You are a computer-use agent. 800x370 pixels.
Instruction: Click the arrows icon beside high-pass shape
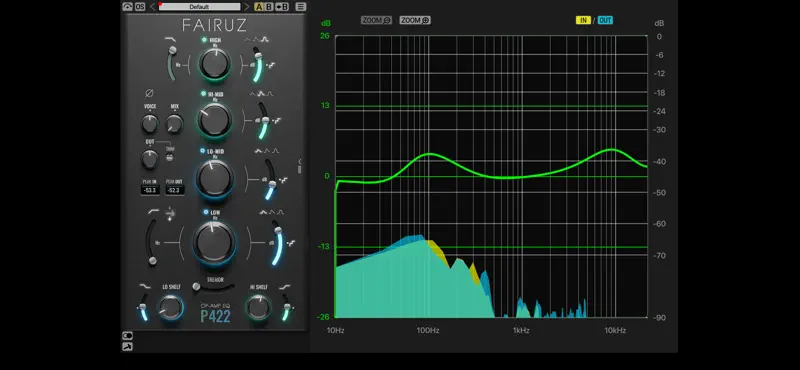pos(170,214)
